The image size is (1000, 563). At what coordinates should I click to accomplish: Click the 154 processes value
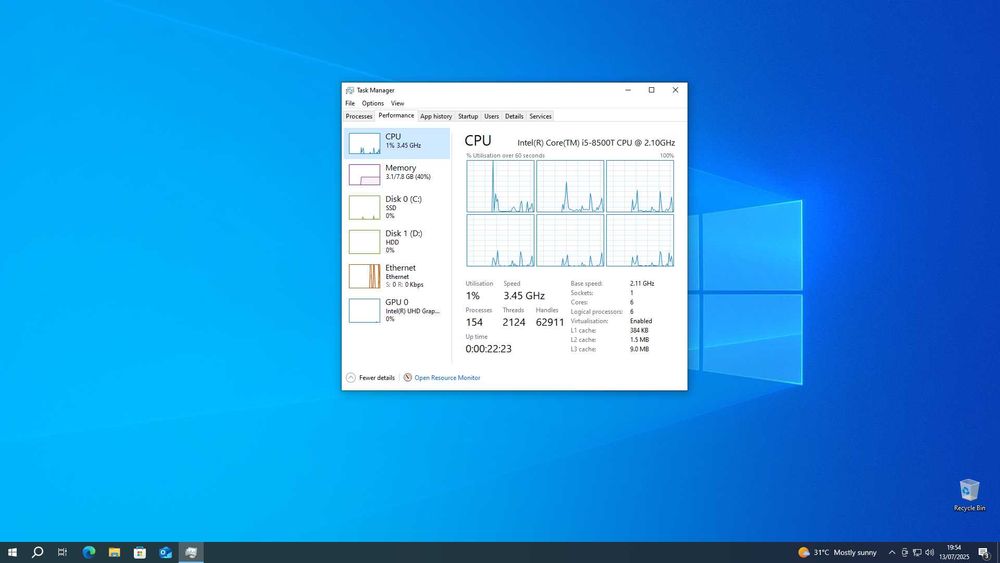point(474,323)
